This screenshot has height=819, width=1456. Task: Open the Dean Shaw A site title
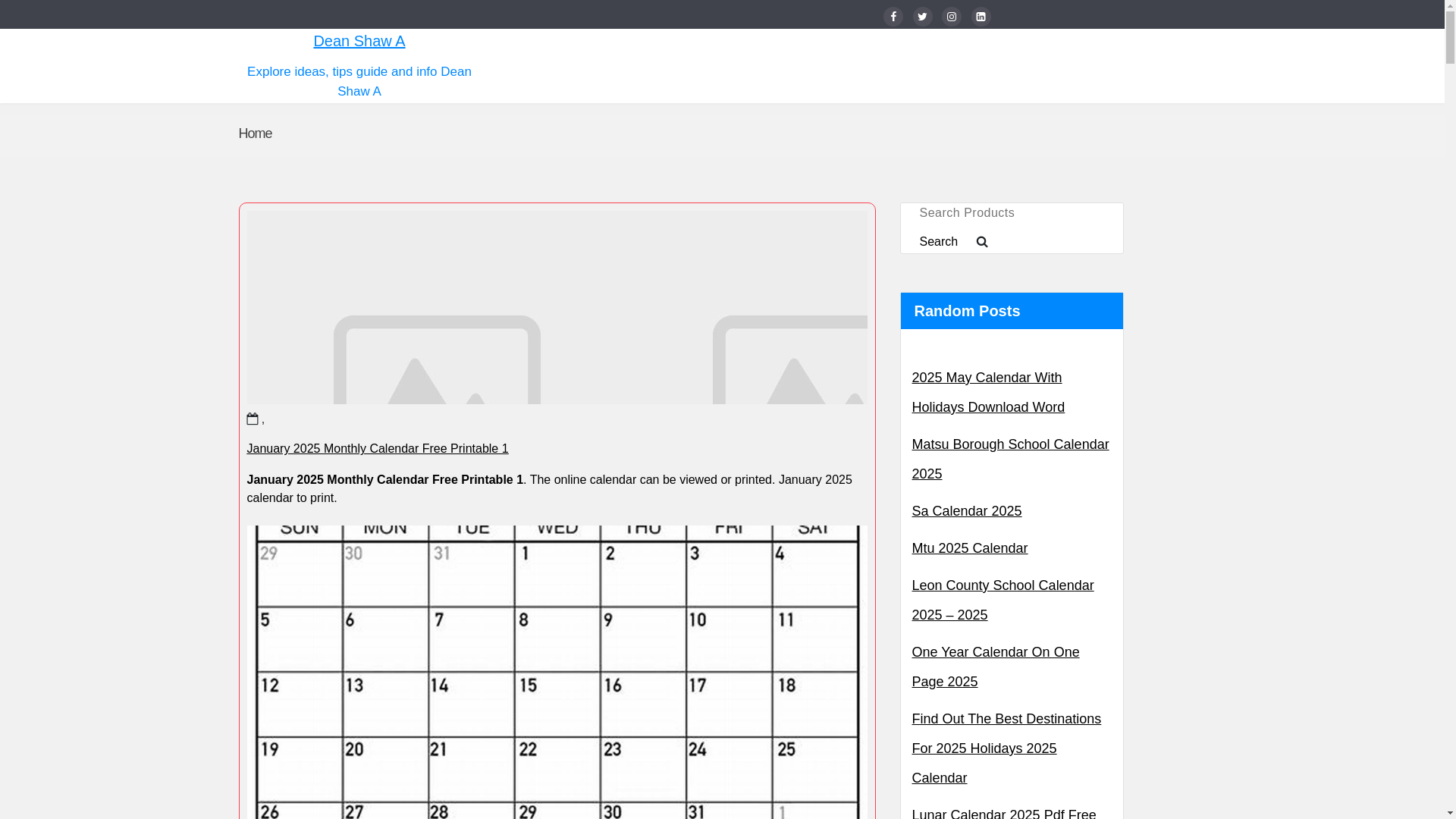point(359,41)
